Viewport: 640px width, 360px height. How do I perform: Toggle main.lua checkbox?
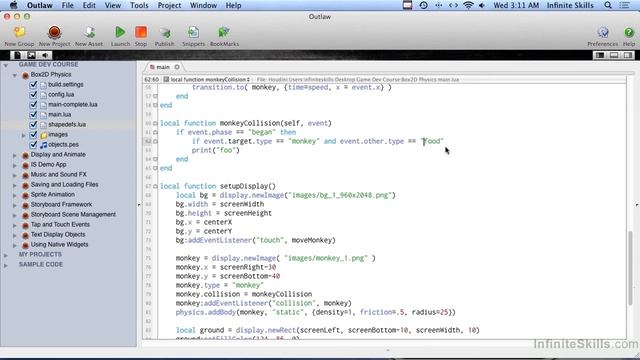[33, 115]
